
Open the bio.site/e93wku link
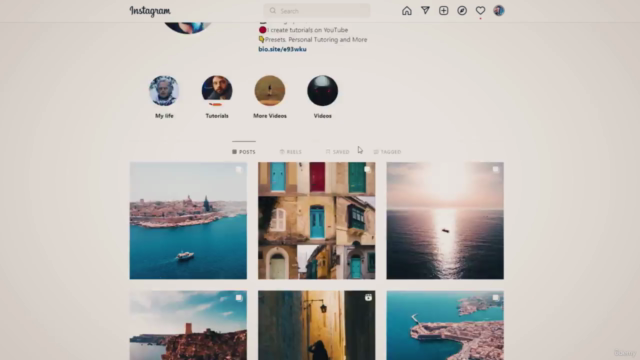coord(282,49)
